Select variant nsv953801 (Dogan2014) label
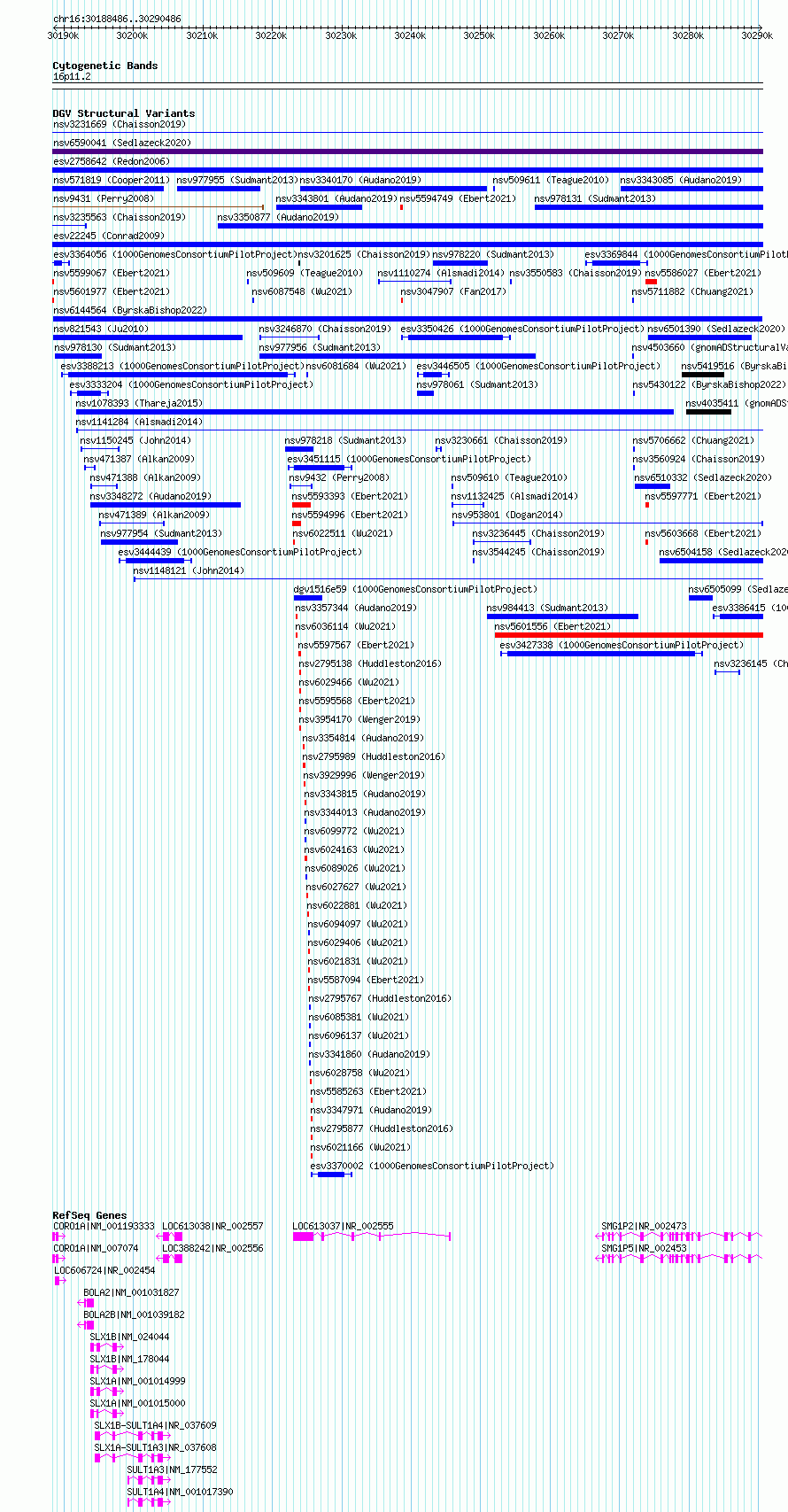Viewport: 788px width, 1512px height. (x=507, y=515)
